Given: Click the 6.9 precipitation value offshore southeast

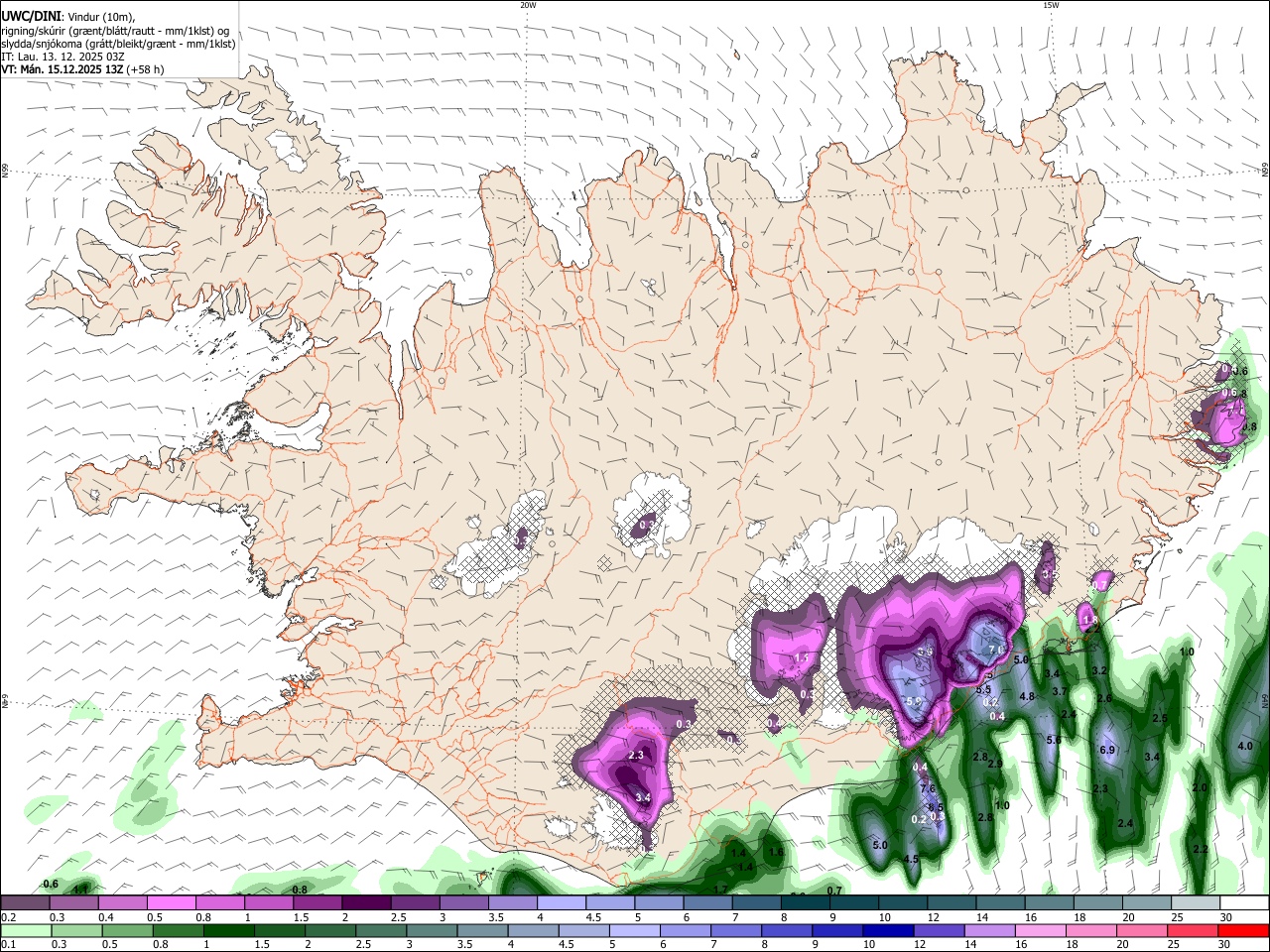Looking at the screenshot, I should tap(1108, 750).
